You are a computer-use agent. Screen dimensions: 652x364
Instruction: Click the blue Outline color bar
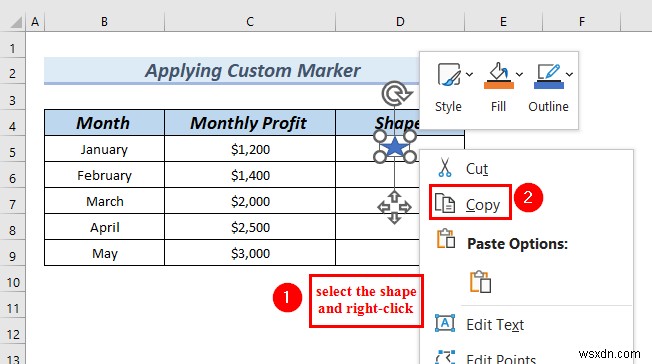pos(549,86)
